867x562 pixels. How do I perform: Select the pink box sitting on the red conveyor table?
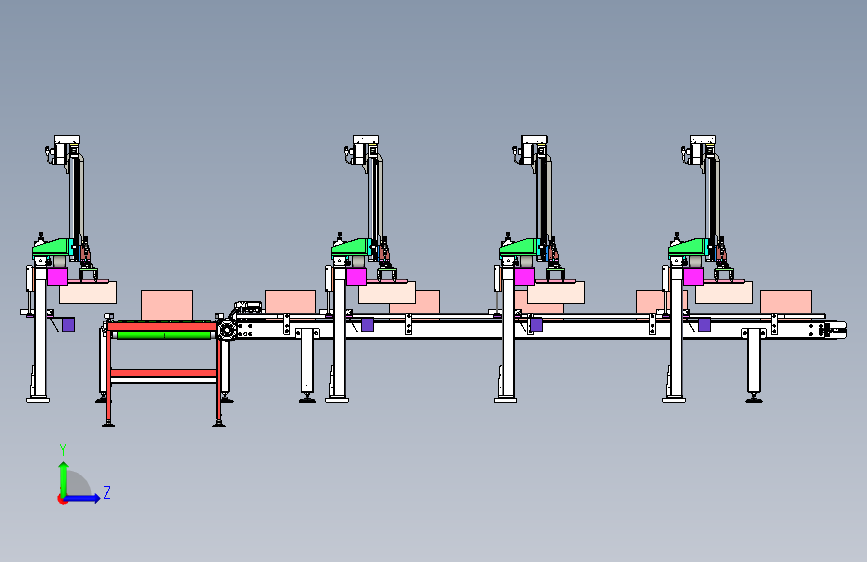tap(167, 305)
